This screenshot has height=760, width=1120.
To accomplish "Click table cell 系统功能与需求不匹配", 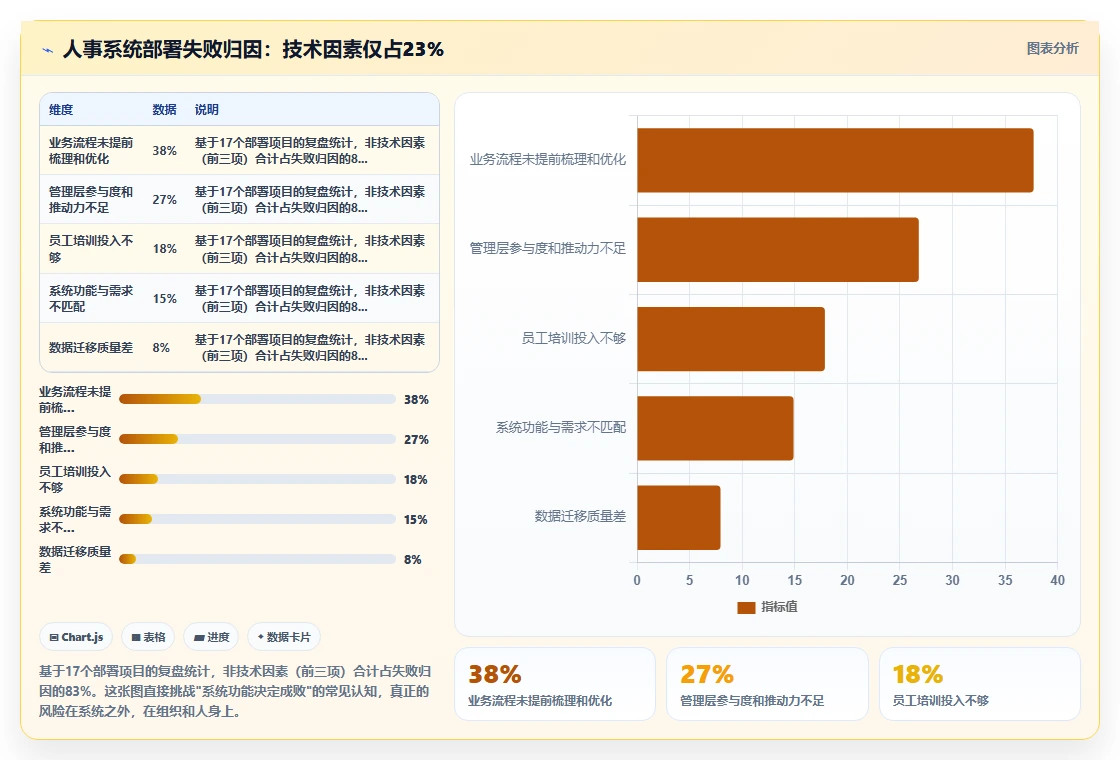I will 91,299.
